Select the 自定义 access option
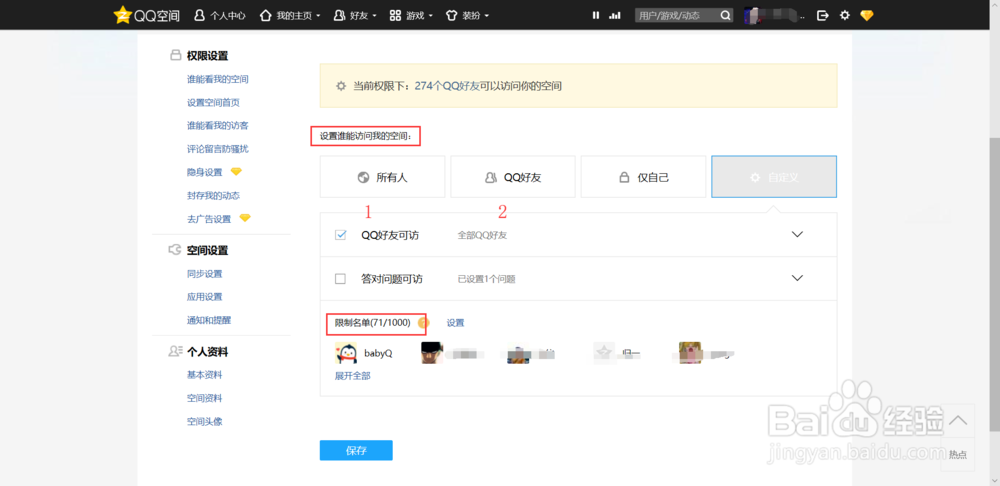Viewport: 1000px width, 486px height. pos(774,177)
